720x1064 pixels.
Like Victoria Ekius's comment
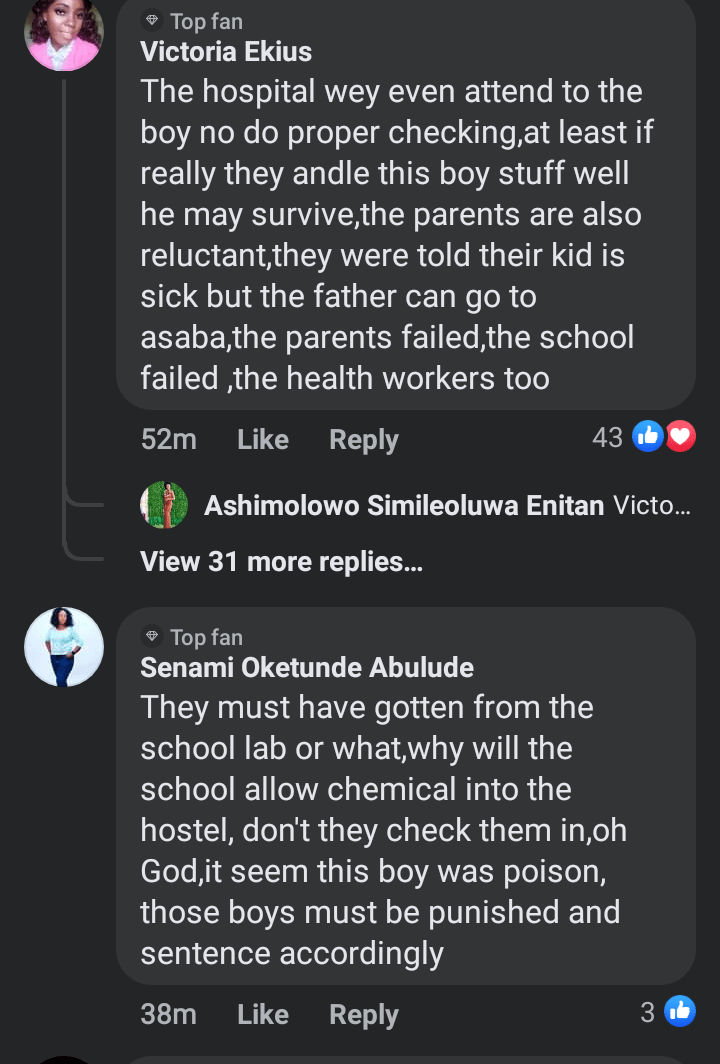(x=263, y=439)
